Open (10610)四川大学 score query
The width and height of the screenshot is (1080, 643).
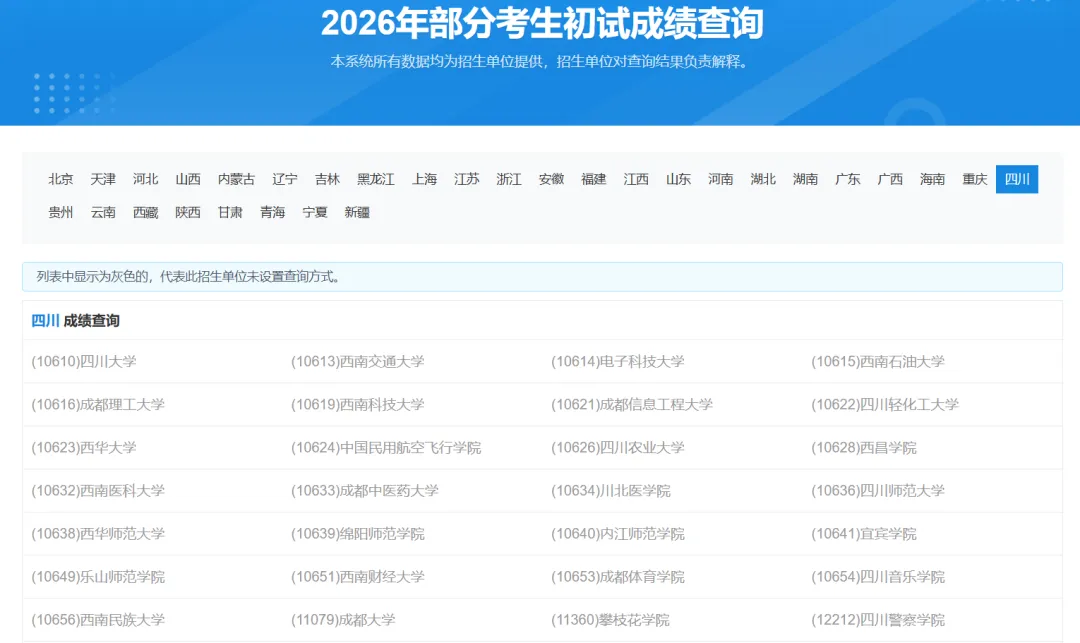pyautogui.click(x=84, y=361)
